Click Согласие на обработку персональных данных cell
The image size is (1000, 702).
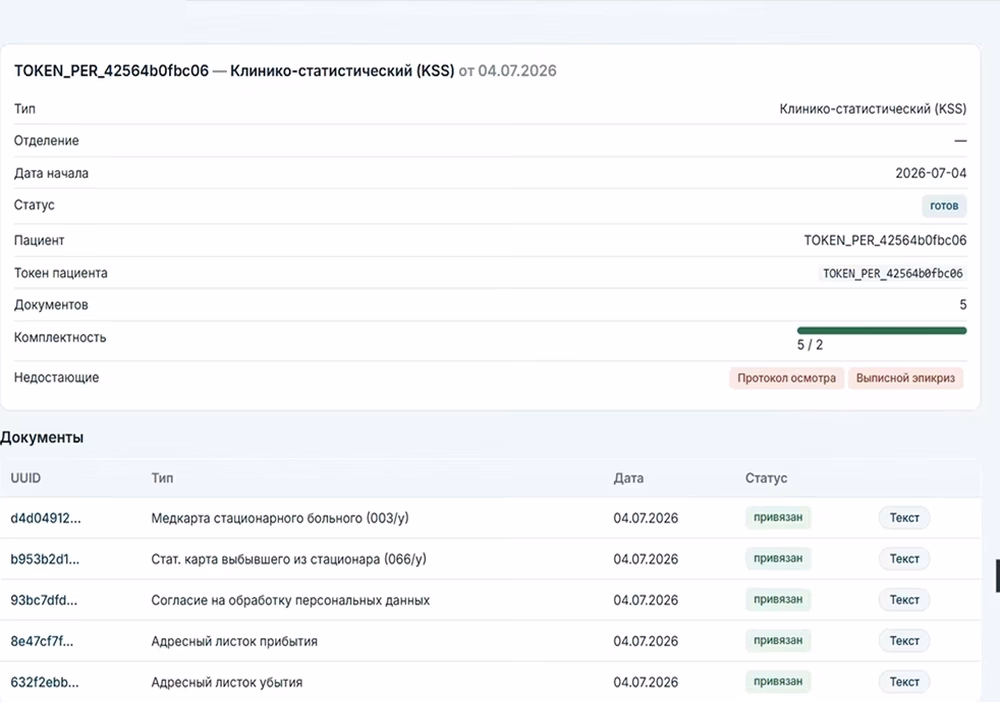click(290, 600)
